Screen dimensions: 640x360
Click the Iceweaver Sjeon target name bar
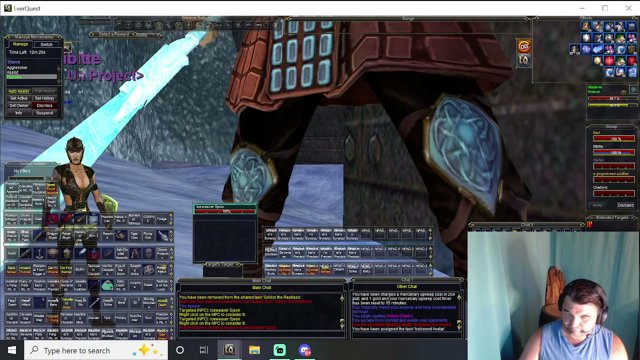click(x=224, y=207)
